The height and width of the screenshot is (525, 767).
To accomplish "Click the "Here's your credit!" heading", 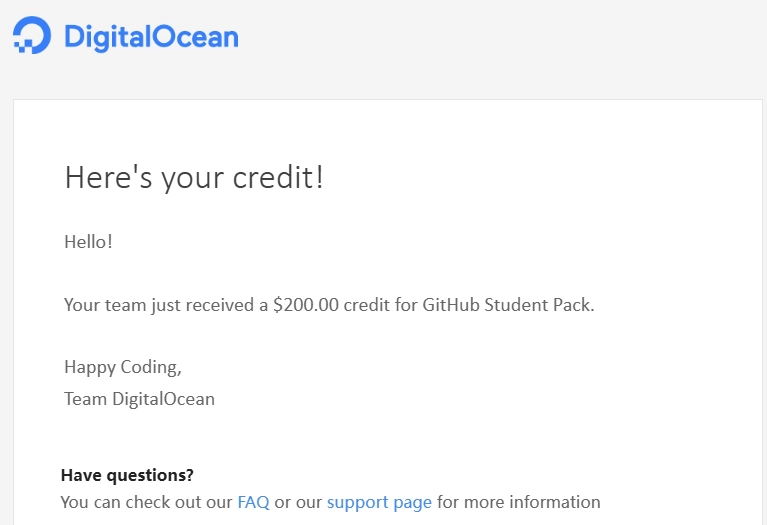I will point(194,178).
